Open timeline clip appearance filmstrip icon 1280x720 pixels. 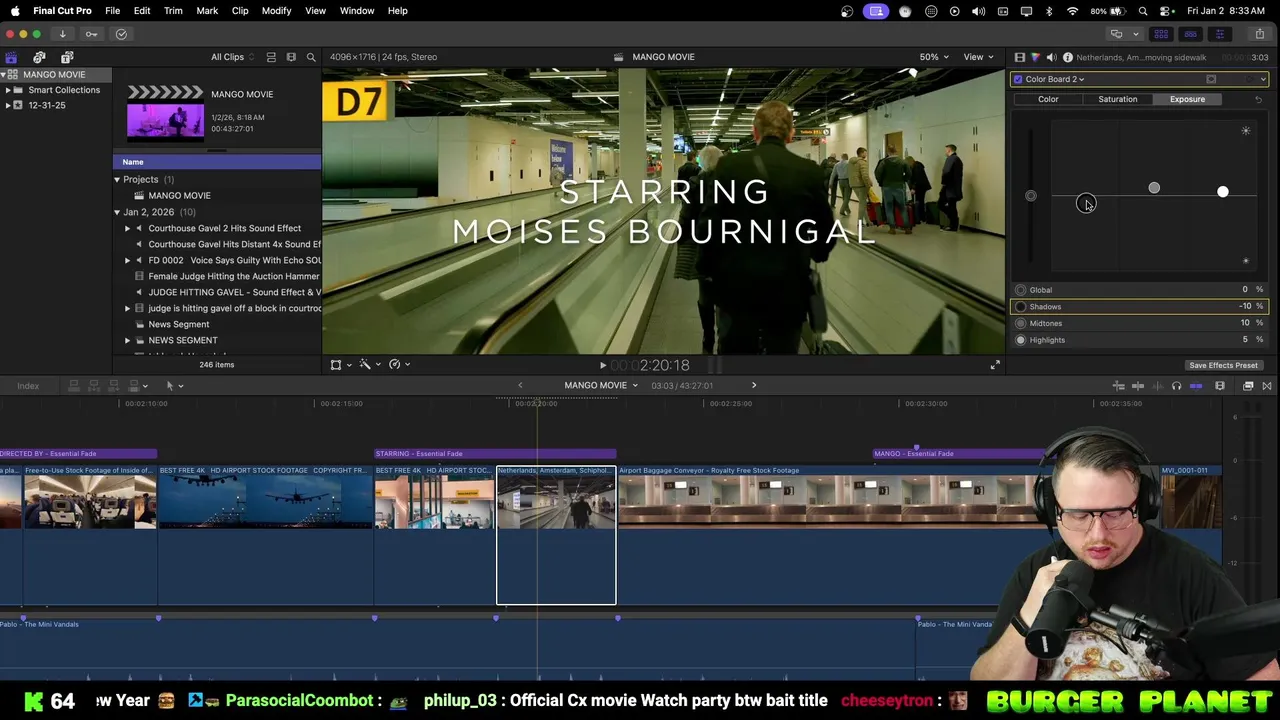[x=1220, y=386]
